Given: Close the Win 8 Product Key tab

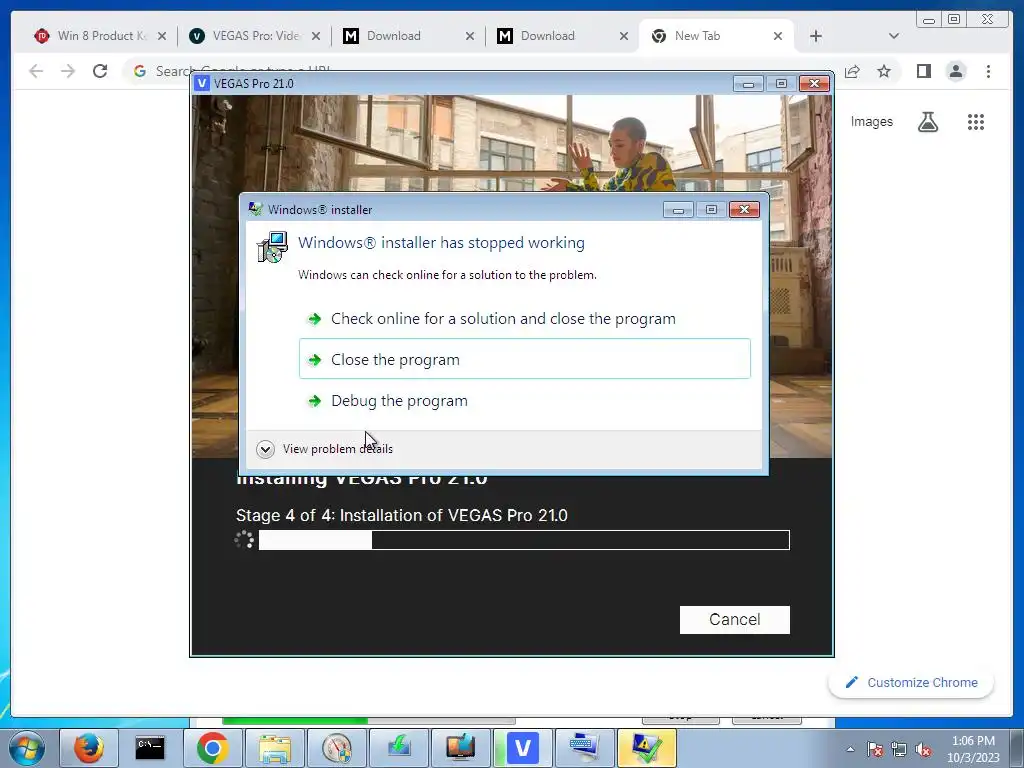Looking at the screenshot, I should 162,36.
